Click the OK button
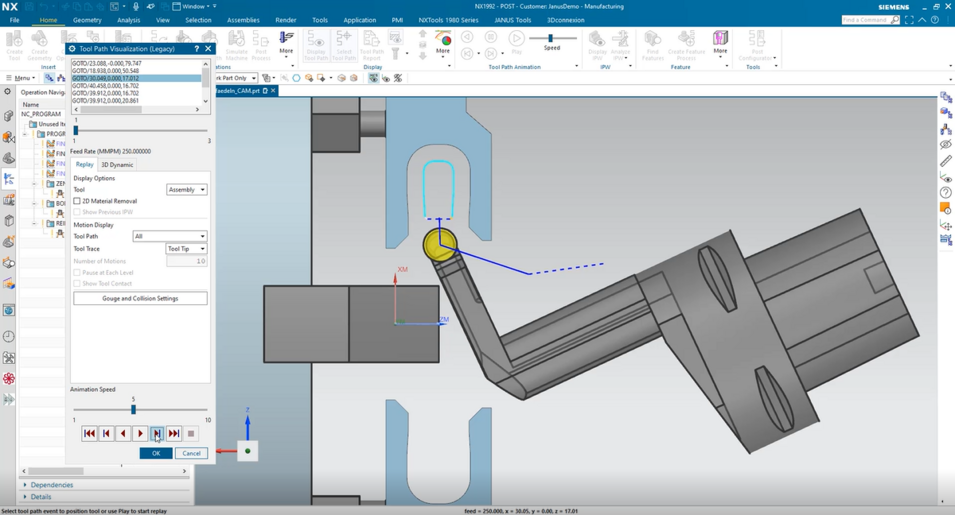 coord(156,453)
